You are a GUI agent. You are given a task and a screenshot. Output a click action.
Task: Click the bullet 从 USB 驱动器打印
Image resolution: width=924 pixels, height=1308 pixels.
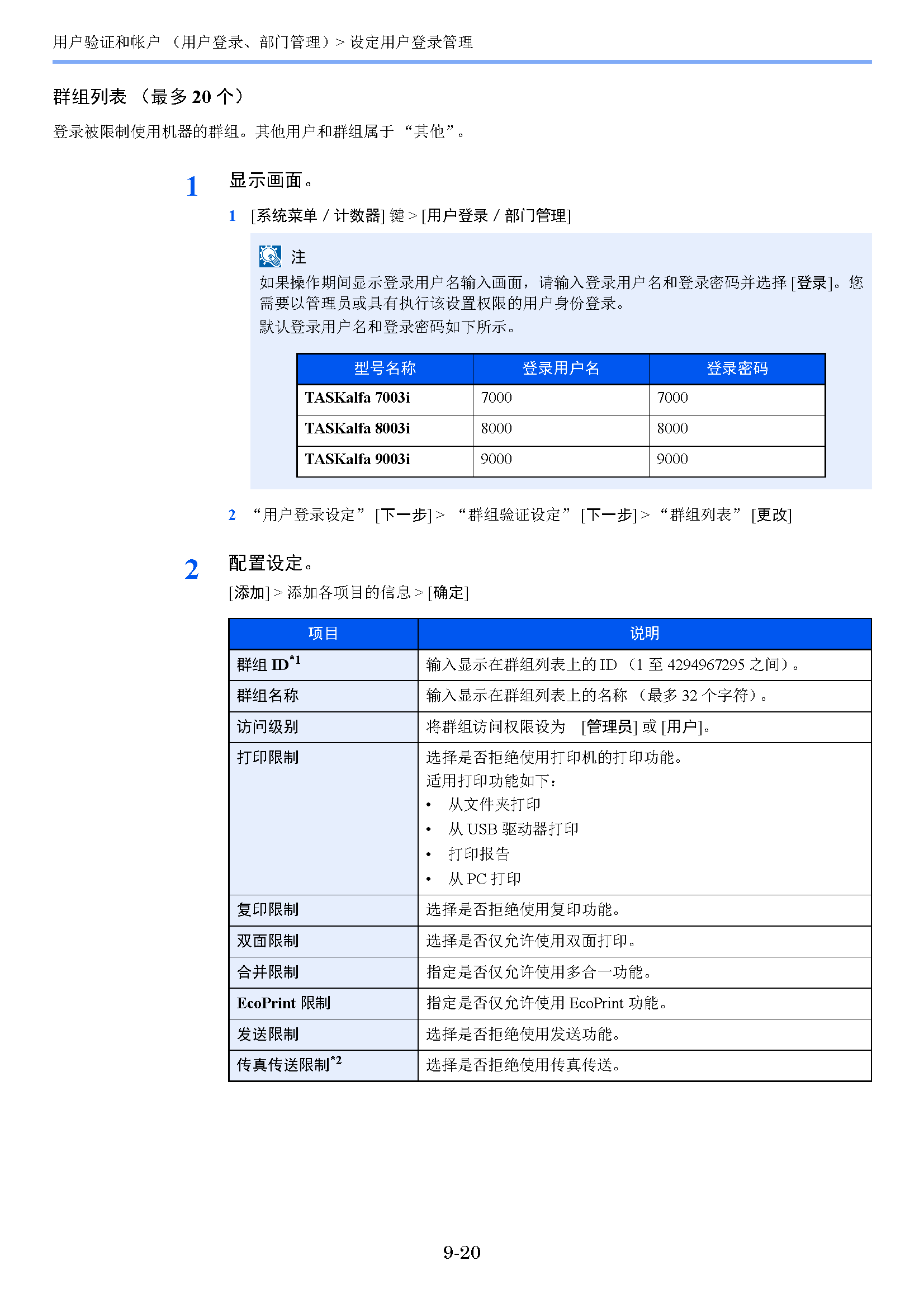tap(513, 829)
